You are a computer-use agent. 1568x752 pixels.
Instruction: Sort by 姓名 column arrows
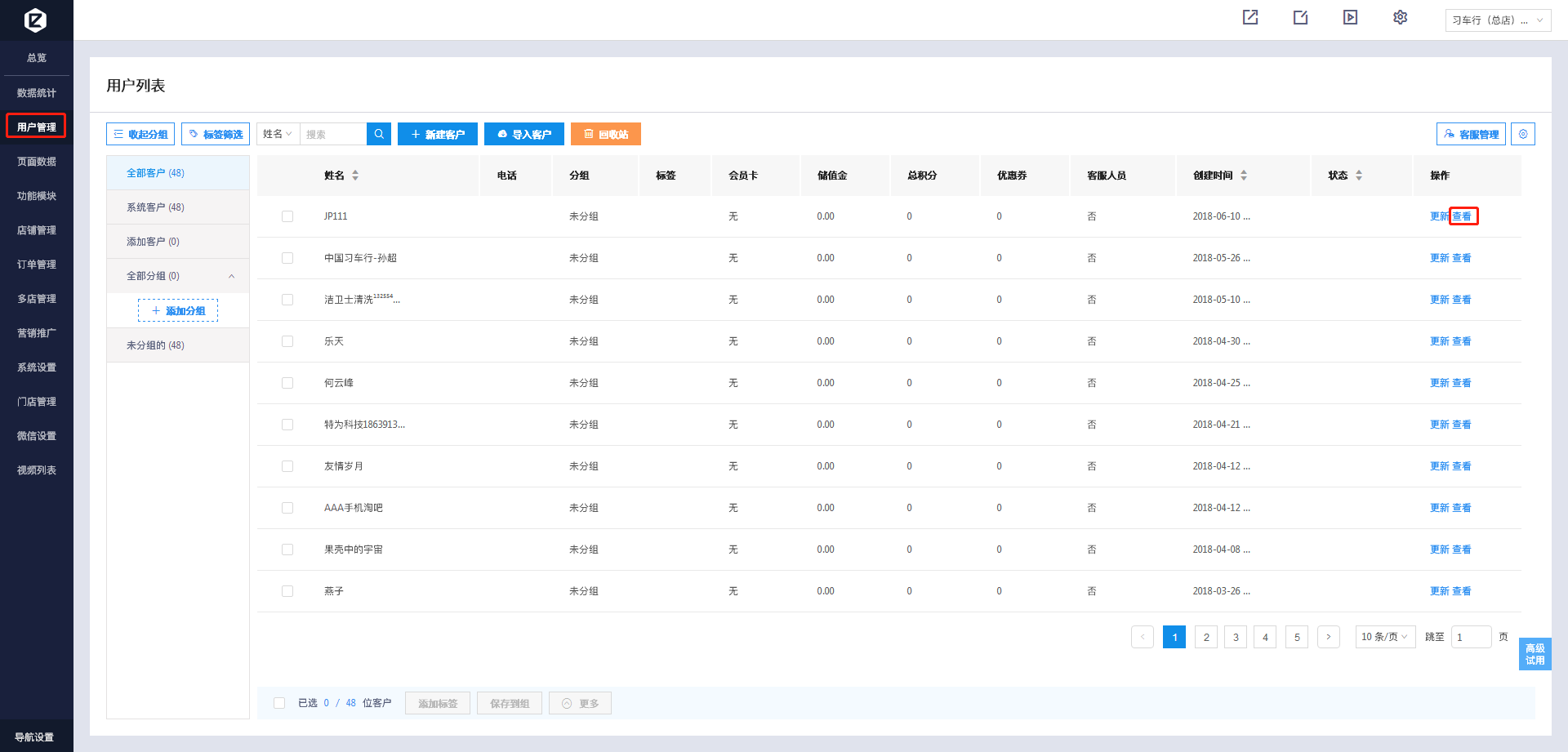coord(355,176)
